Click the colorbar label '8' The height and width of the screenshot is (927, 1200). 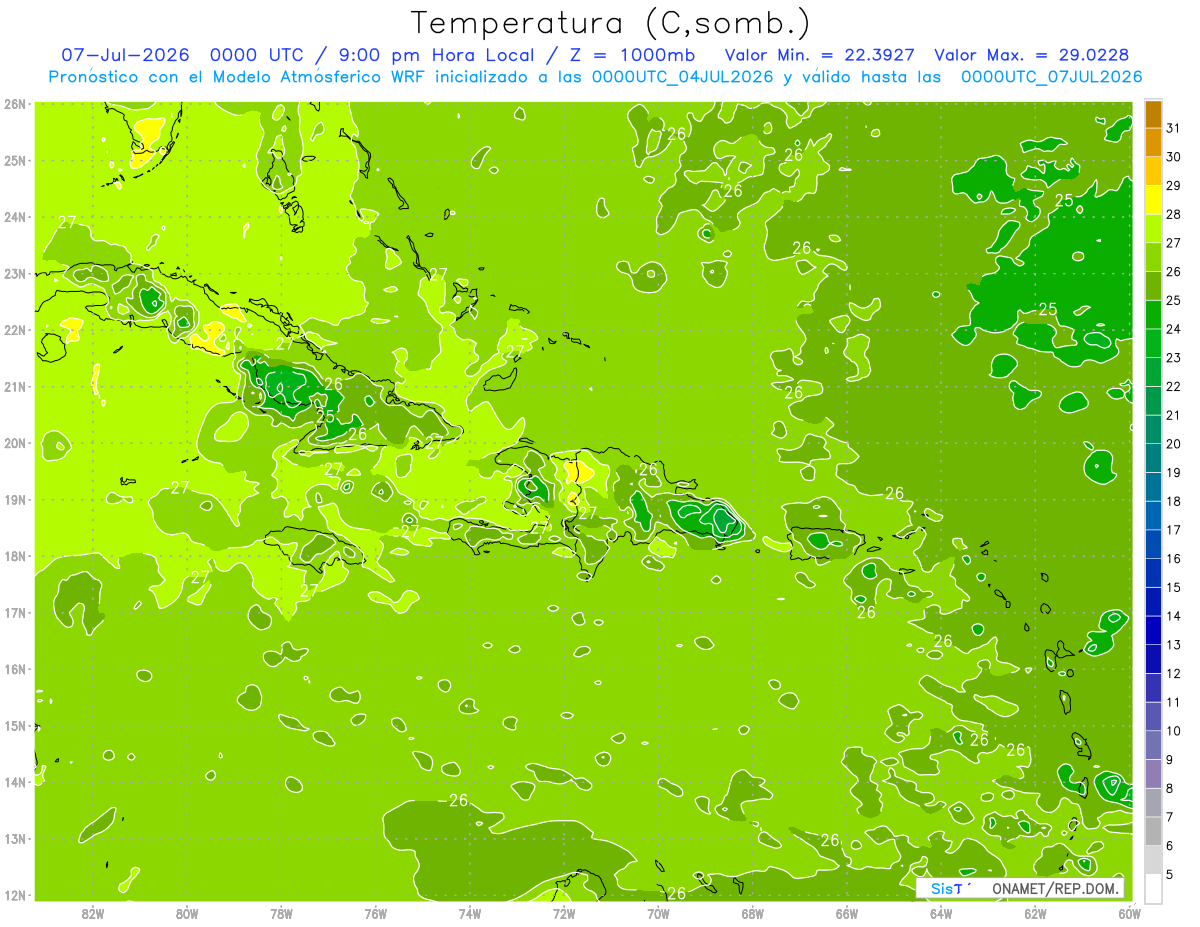(x=1171, y=789)
